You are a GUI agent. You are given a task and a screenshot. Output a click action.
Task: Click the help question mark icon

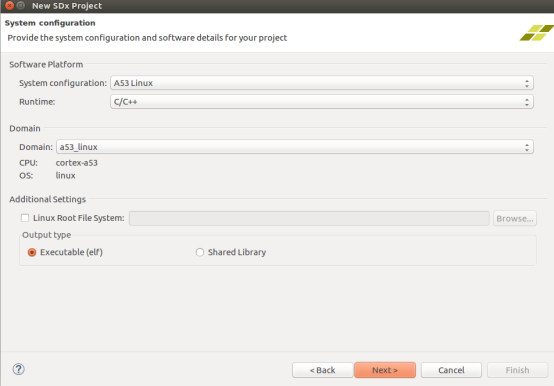(x=18, y=369)
